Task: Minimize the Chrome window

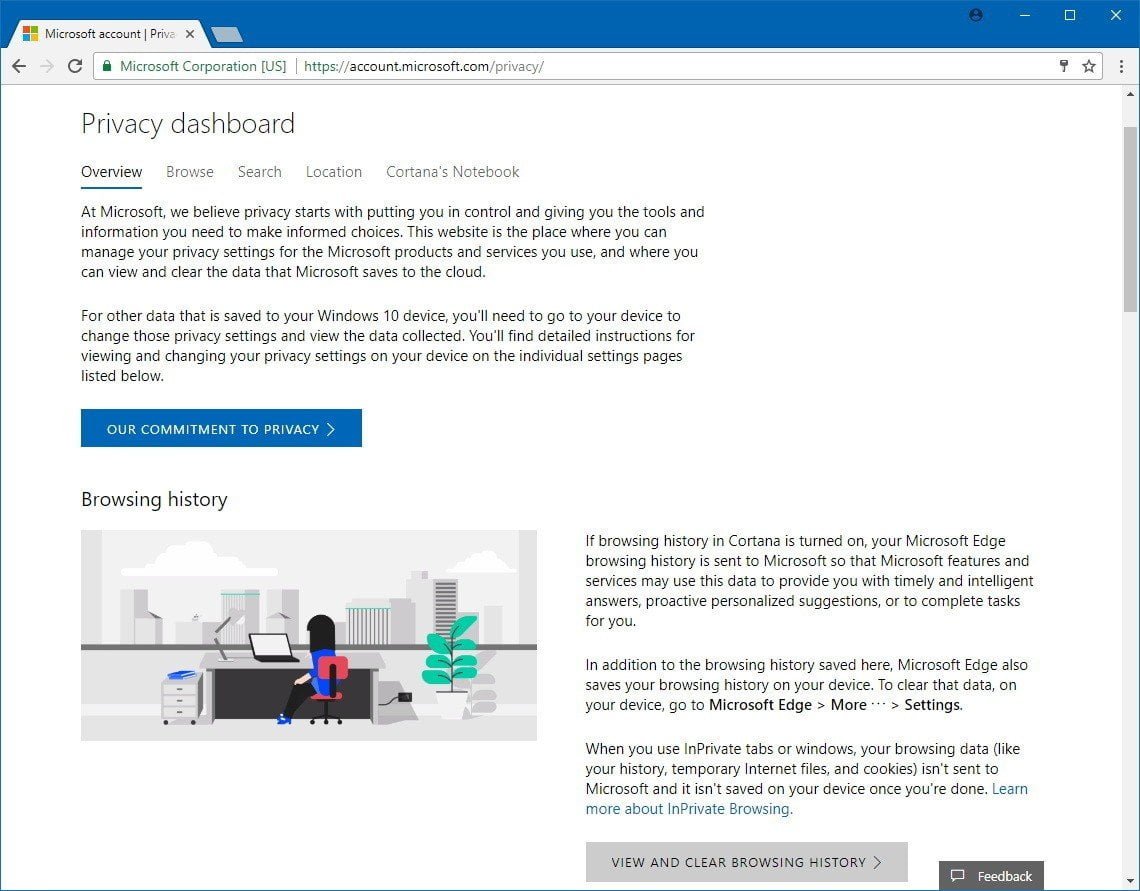Action: click(x=1024, y=15)
